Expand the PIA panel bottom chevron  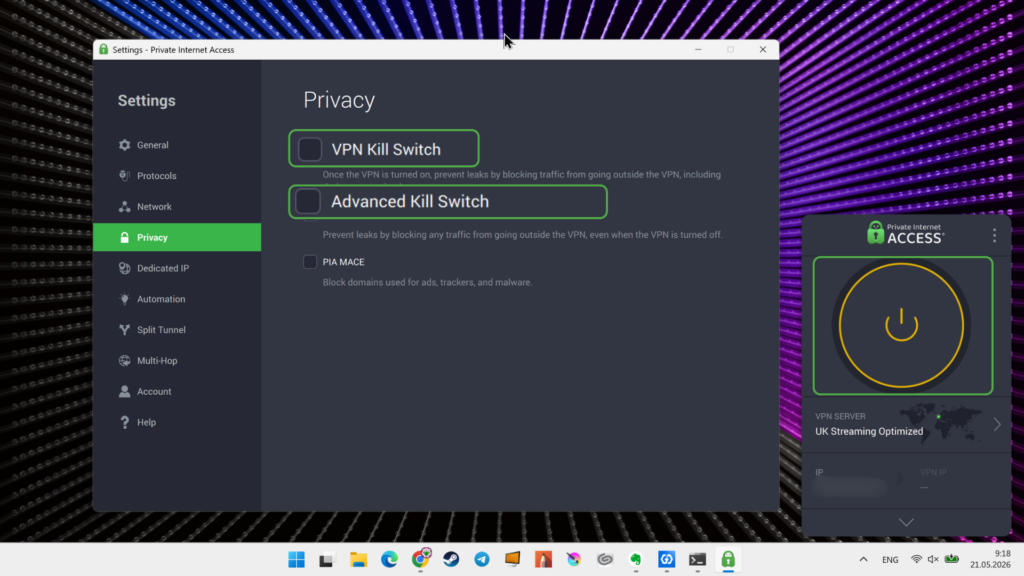tap(906, 522)
